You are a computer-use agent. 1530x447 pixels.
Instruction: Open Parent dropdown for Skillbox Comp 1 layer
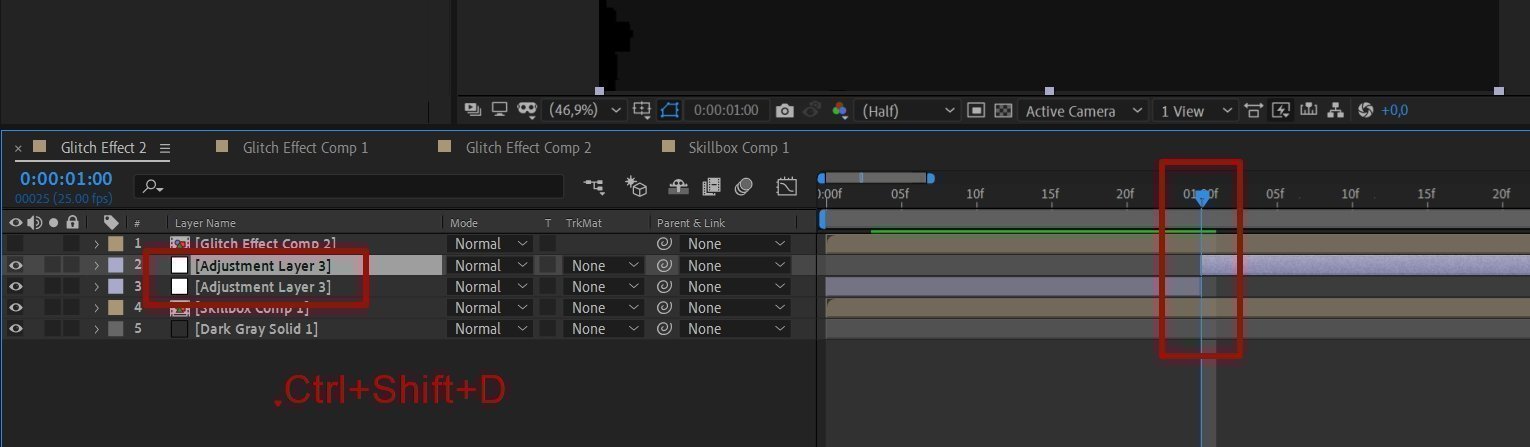pos(737,307)
